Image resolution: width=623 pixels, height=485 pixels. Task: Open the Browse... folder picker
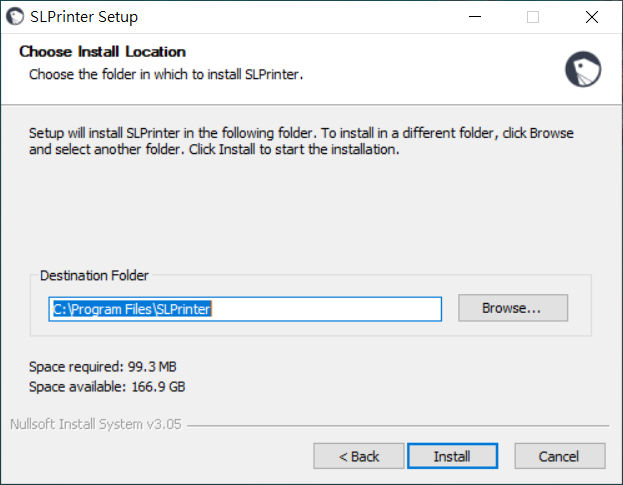513,308
